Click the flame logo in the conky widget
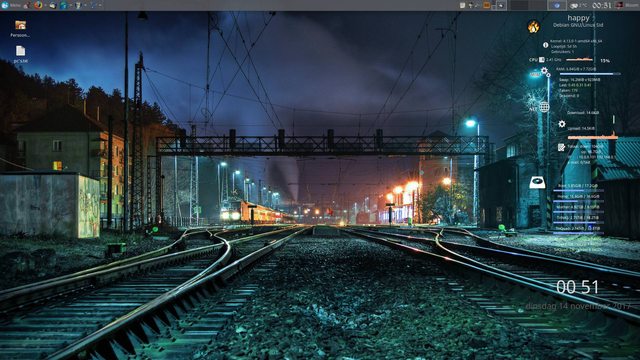Screen dimensions: 640x360 [x=533, y=27]
